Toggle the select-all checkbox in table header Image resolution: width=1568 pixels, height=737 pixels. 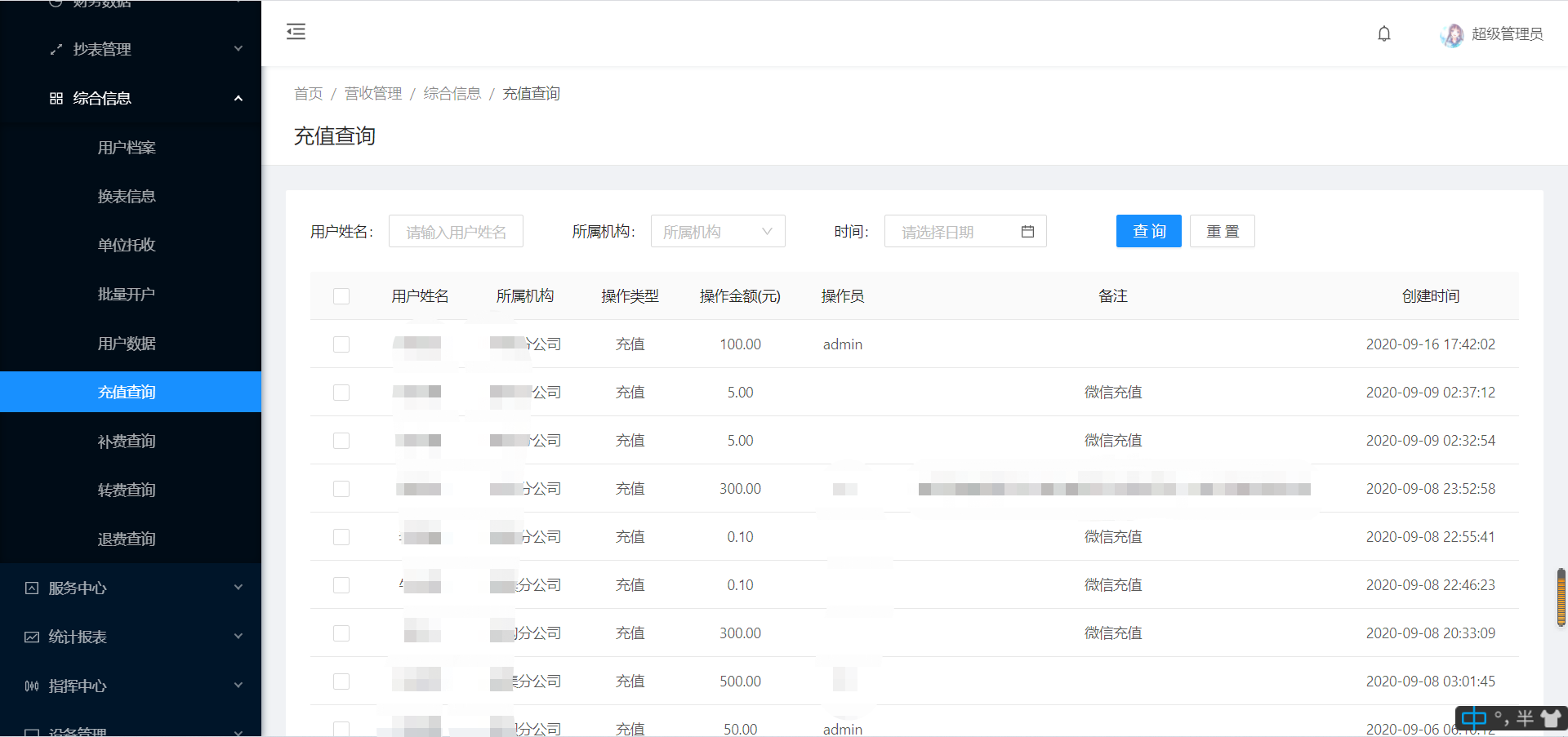341,296
